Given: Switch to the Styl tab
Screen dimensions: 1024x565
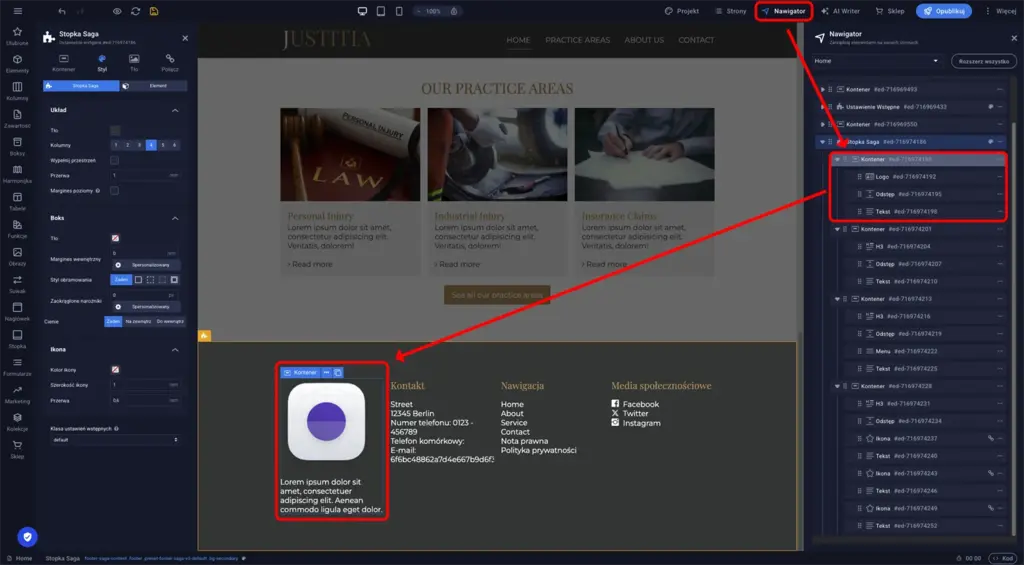Looking at the screenshot, I should 102,63.
